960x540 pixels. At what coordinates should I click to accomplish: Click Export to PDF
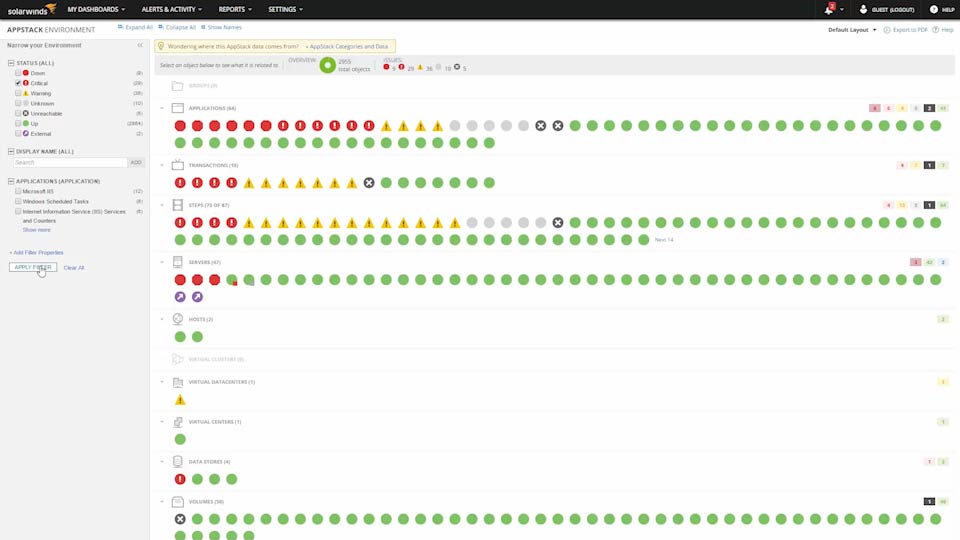tap(906, 29)
